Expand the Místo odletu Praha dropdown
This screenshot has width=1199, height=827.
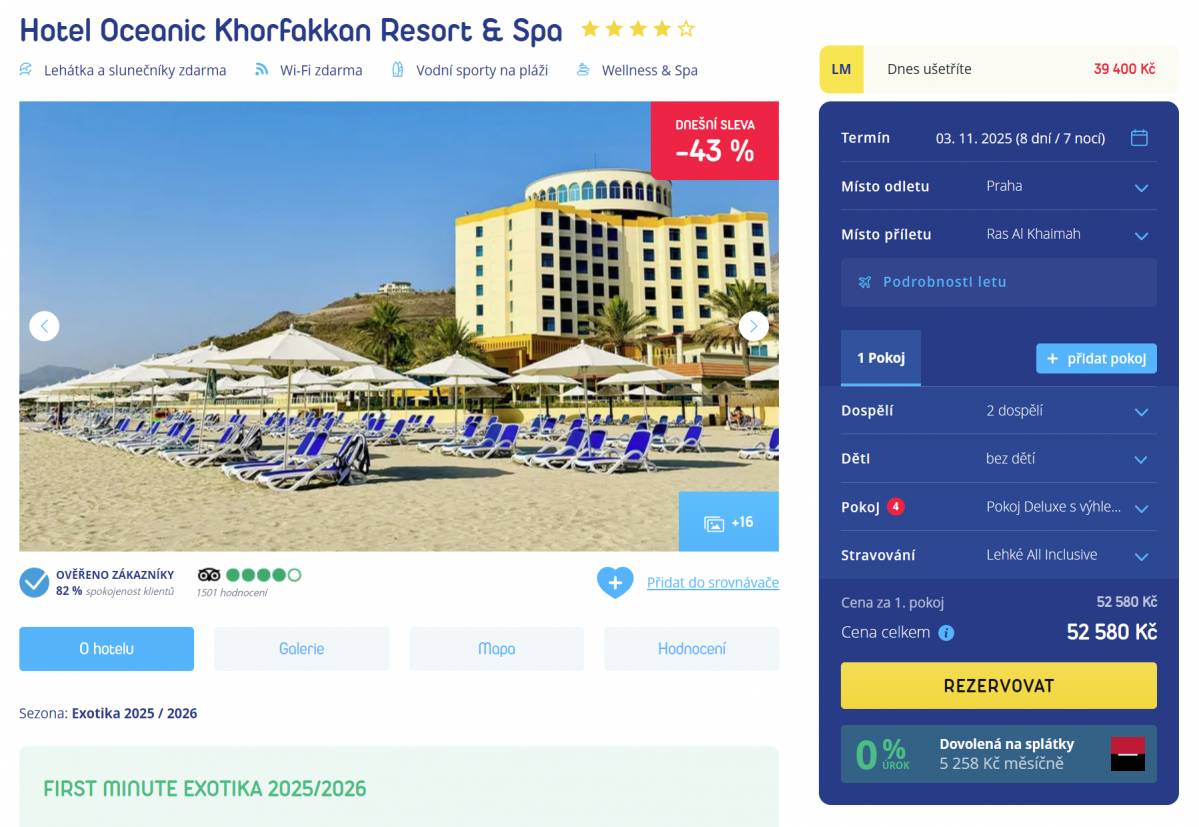pyautogui.click(x=999, y=186)
